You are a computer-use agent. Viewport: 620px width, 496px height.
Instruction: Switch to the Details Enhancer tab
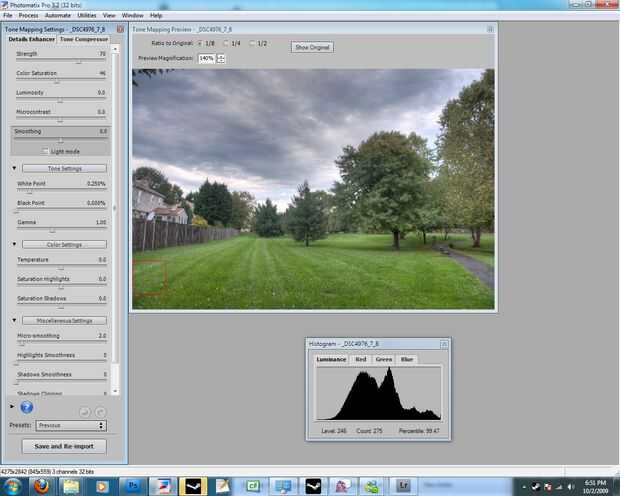(x=32, y=39)
